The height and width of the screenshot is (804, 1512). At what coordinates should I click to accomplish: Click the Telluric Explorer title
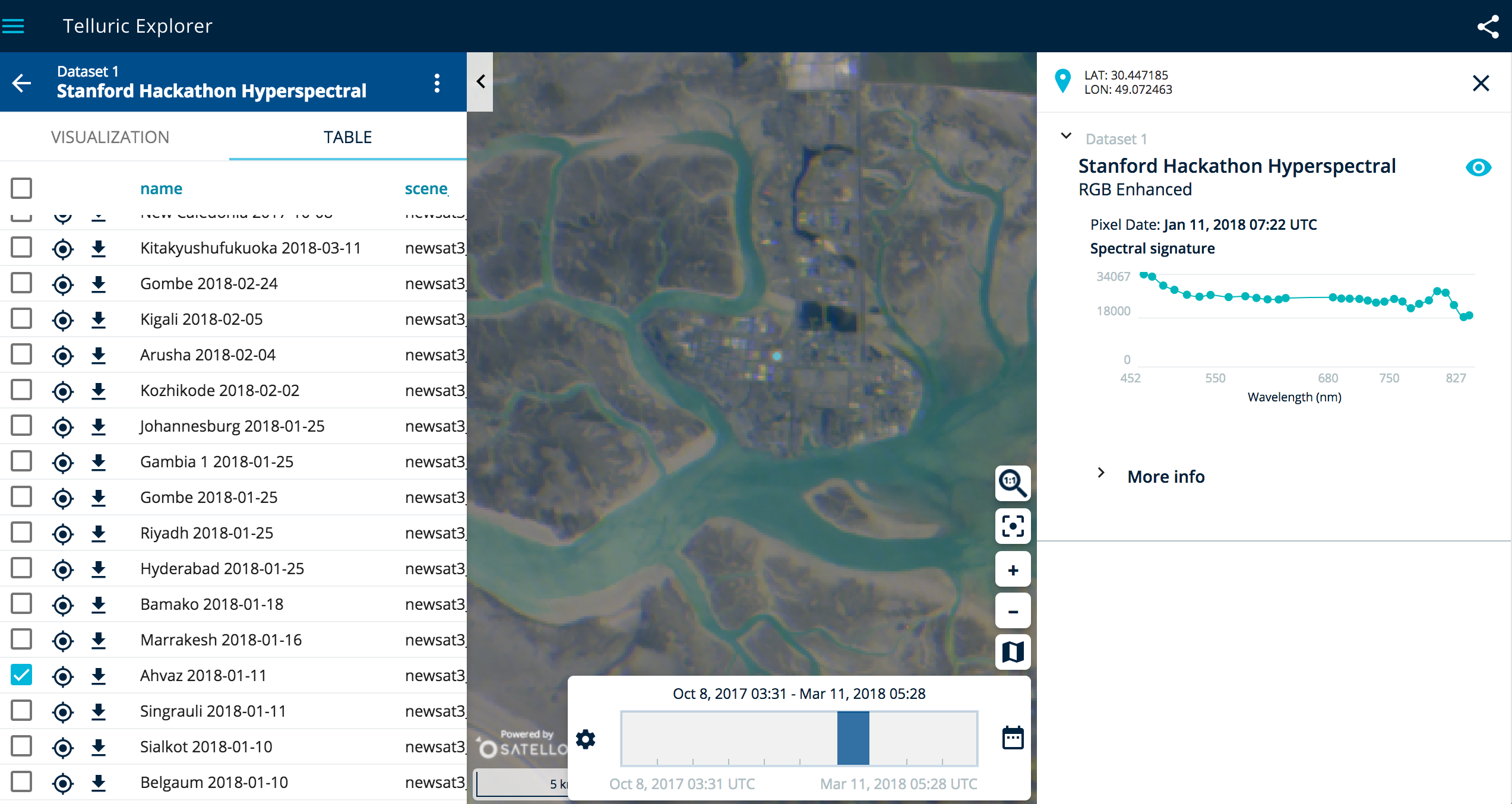[138, 26]
